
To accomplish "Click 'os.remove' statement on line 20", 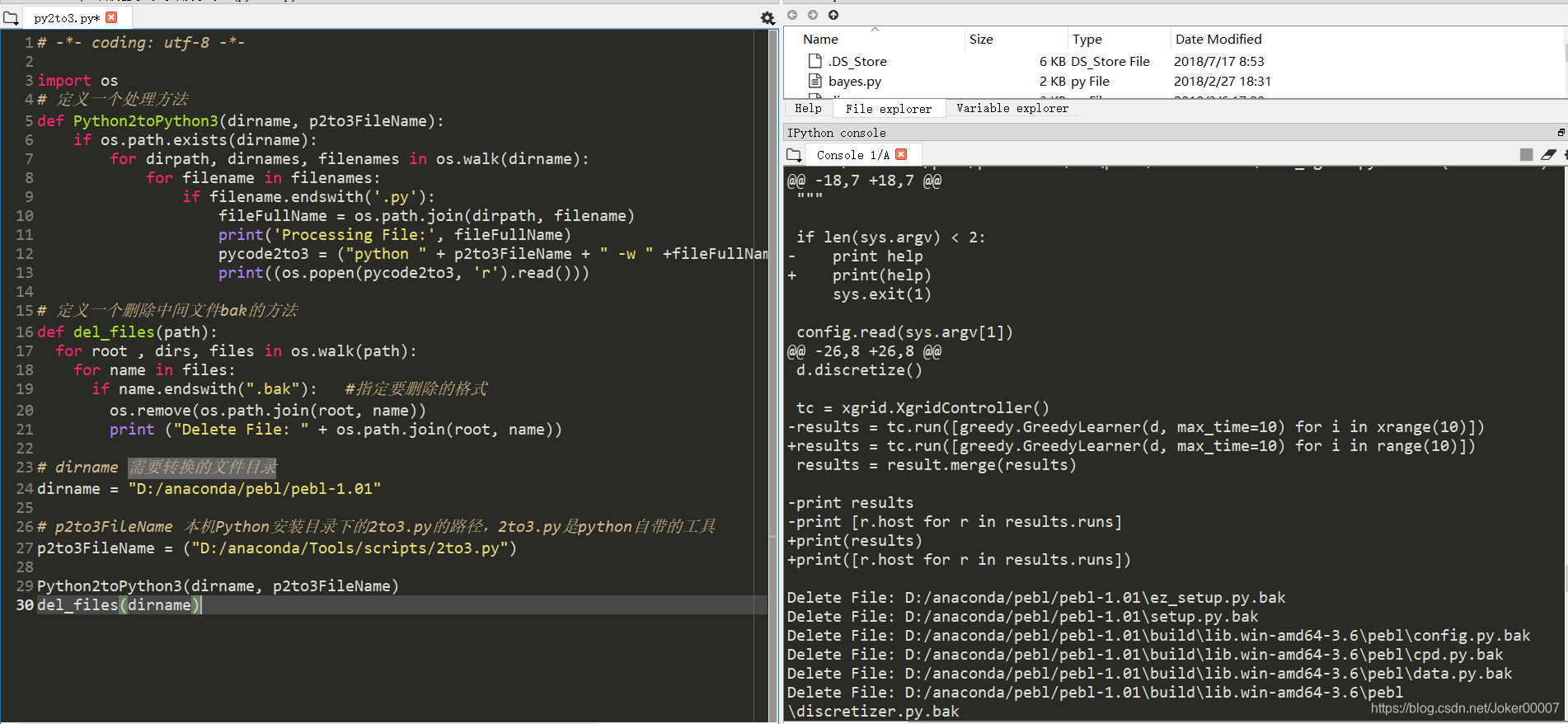I will pos(268,410).
